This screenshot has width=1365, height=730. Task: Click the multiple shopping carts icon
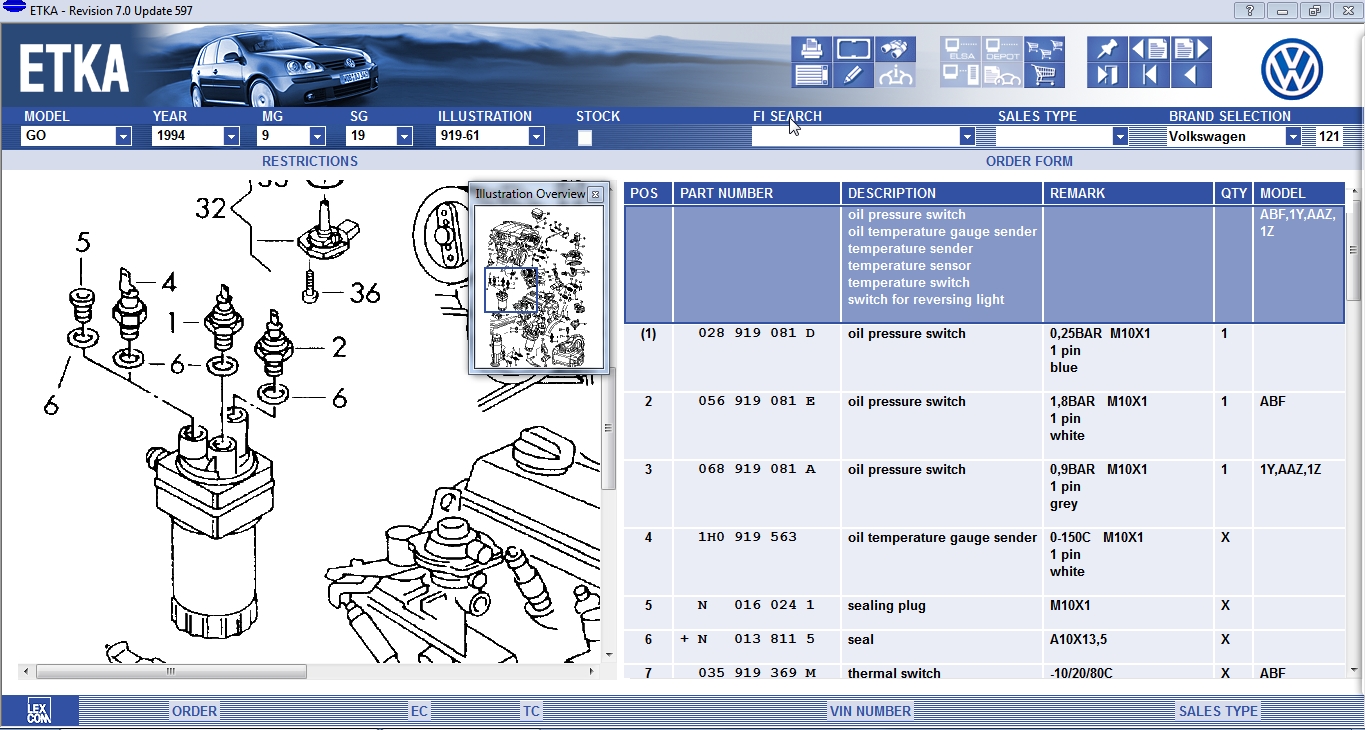tap(1045, 49)
